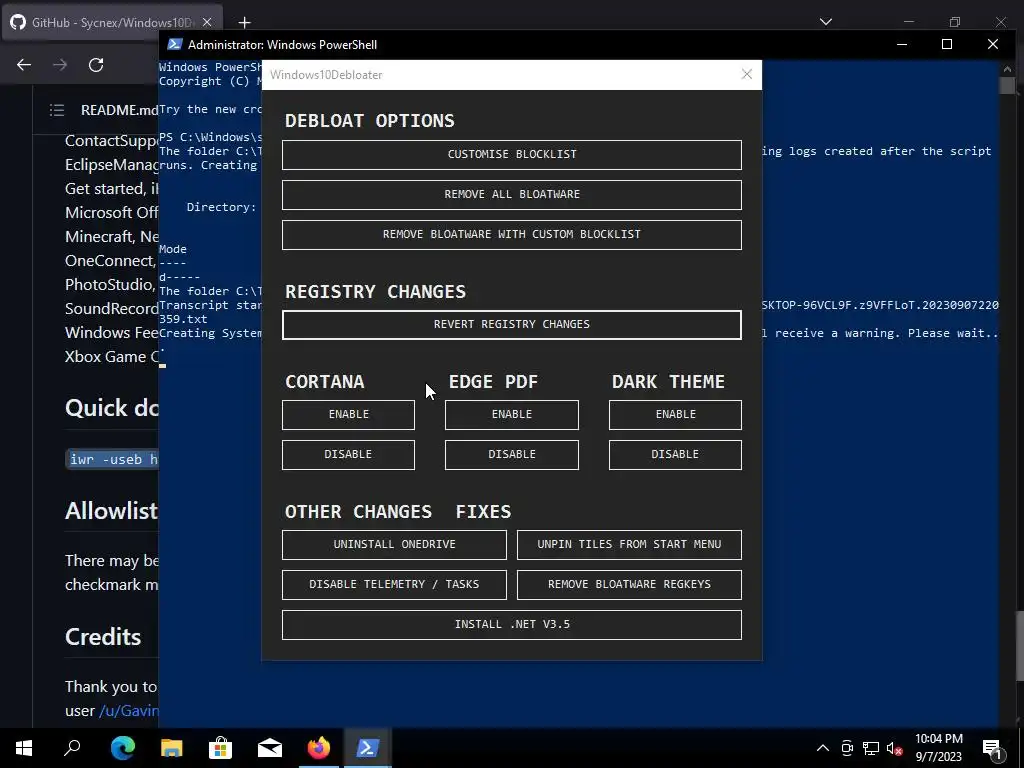Close the Windows10Debloater dialog
The height and width of the screenshot is (768, 1024).
[747, 74]
